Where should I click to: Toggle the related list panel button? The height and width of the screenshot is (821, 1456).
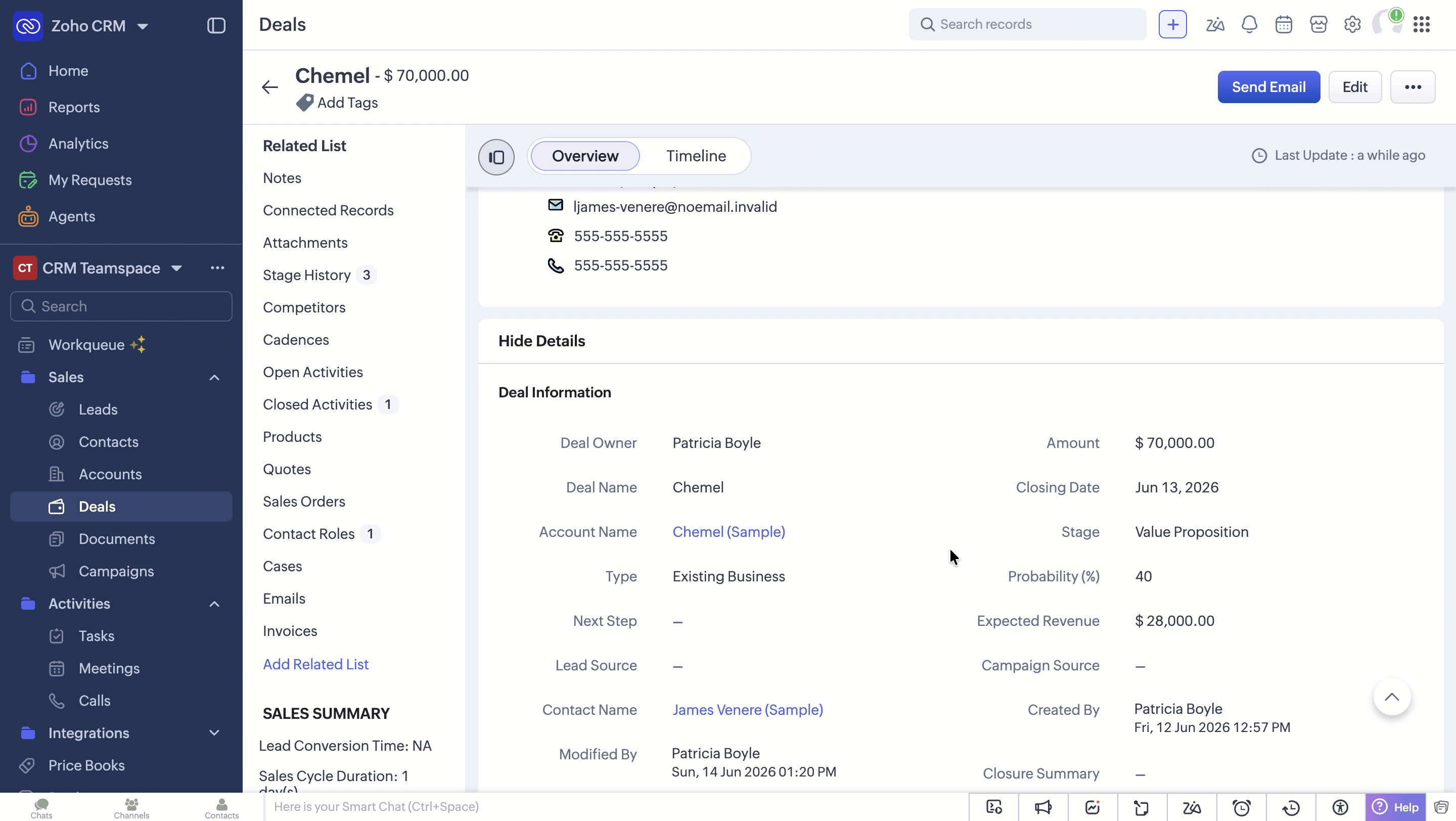(x=495, y=157)
